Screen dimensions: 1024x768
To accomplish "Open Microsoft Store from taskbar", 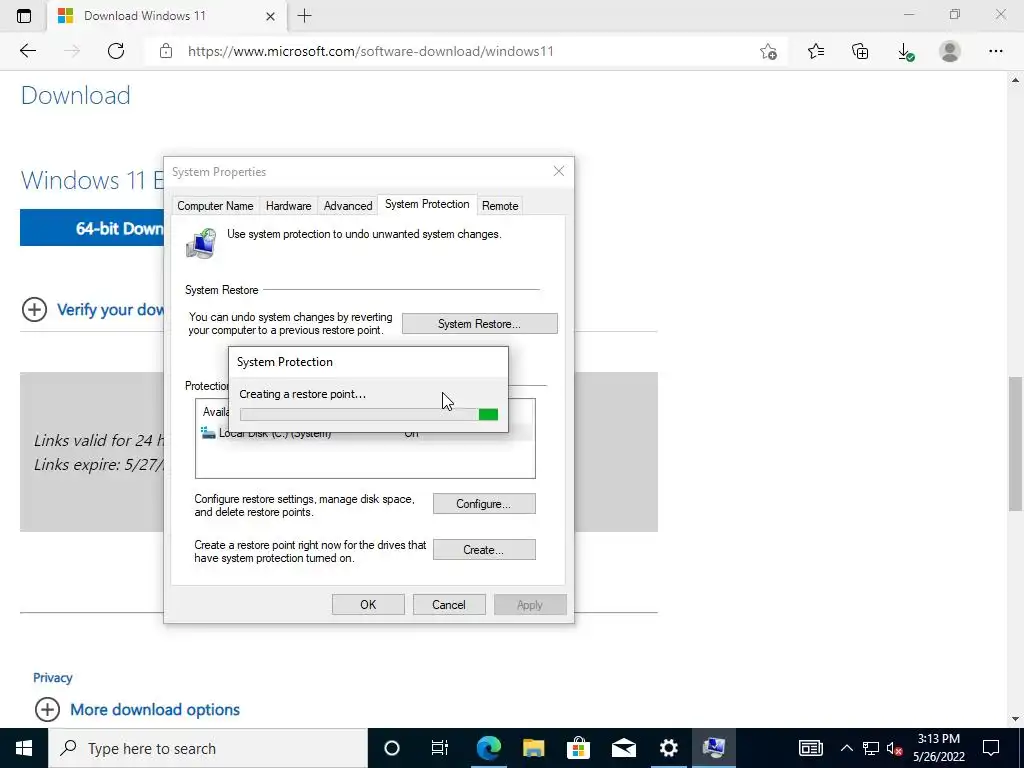I will click(579, 748).
